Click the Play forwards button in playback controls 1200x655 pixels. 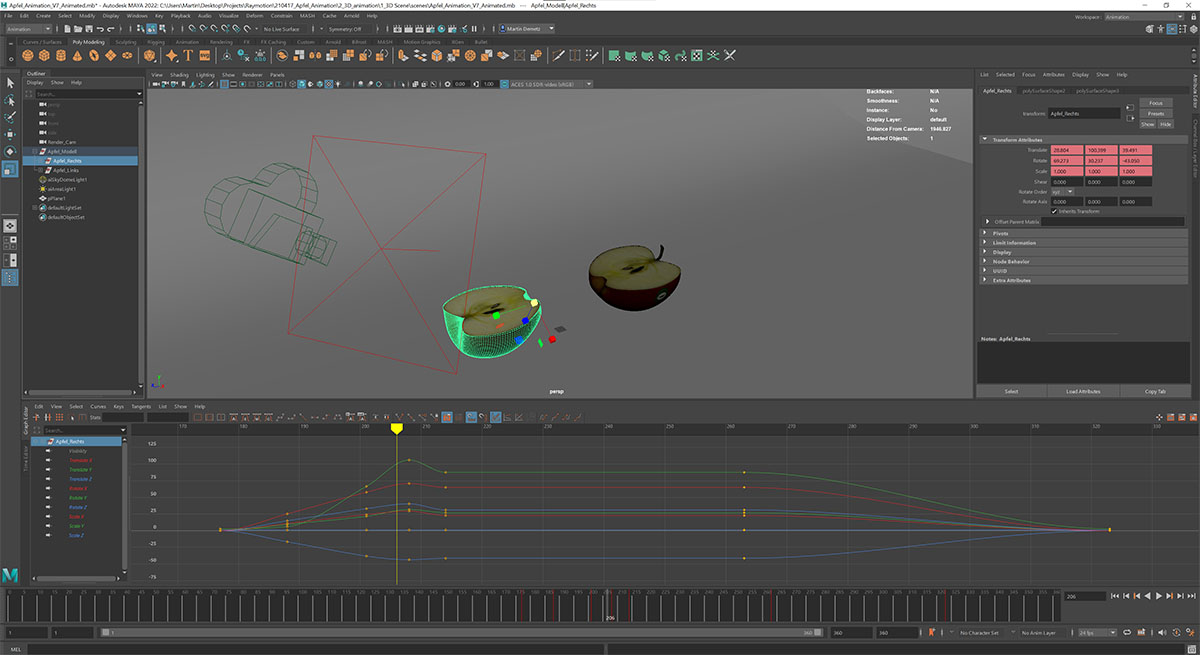1158,596
